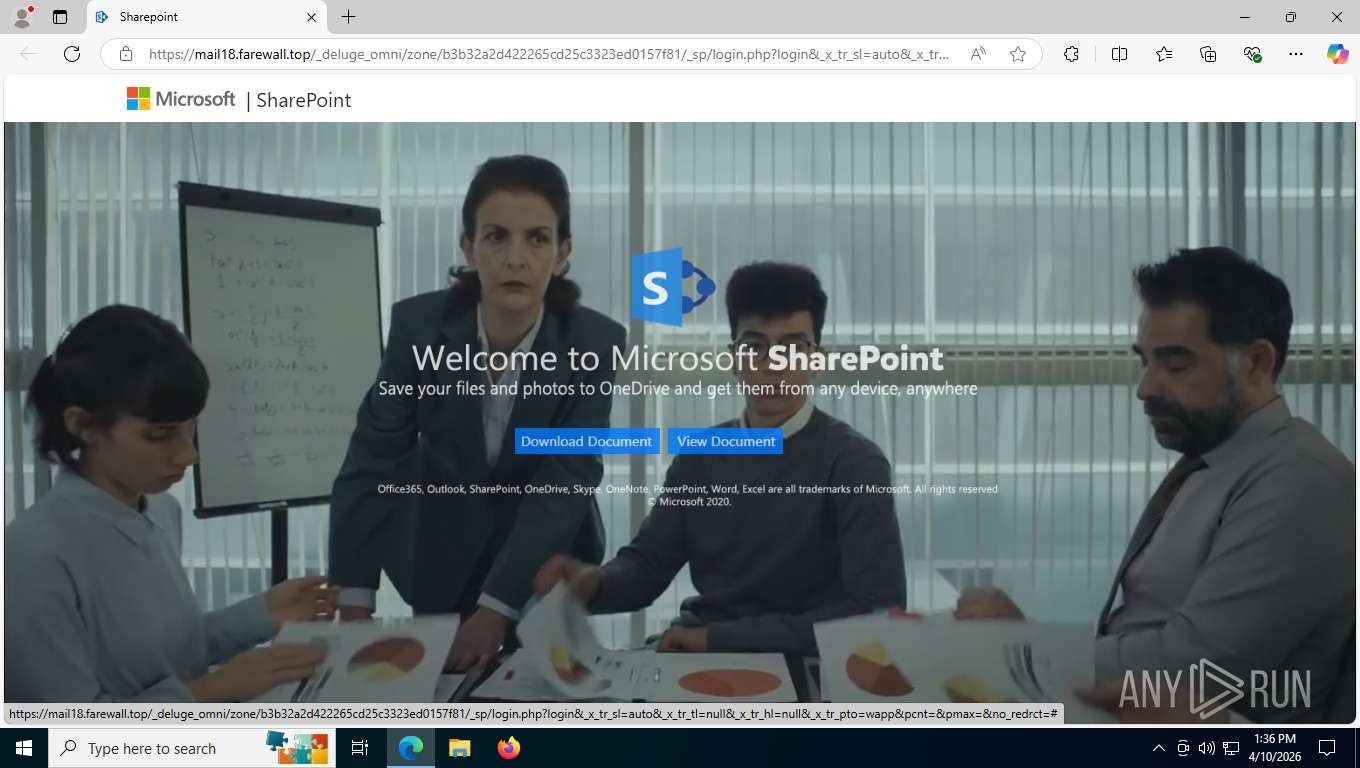Show hidden system tray icons

click(x=1159, y=748)
